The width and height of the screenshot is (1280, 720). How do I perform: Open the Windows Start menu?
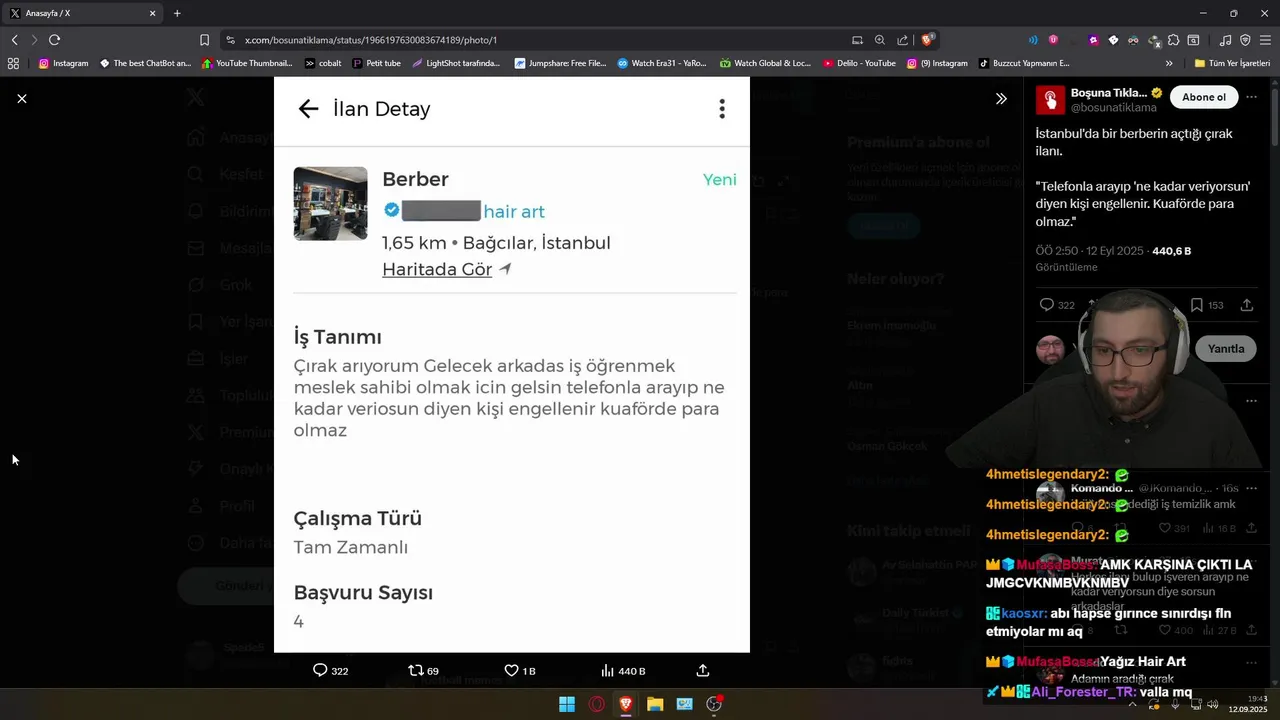tap(567, 704)
